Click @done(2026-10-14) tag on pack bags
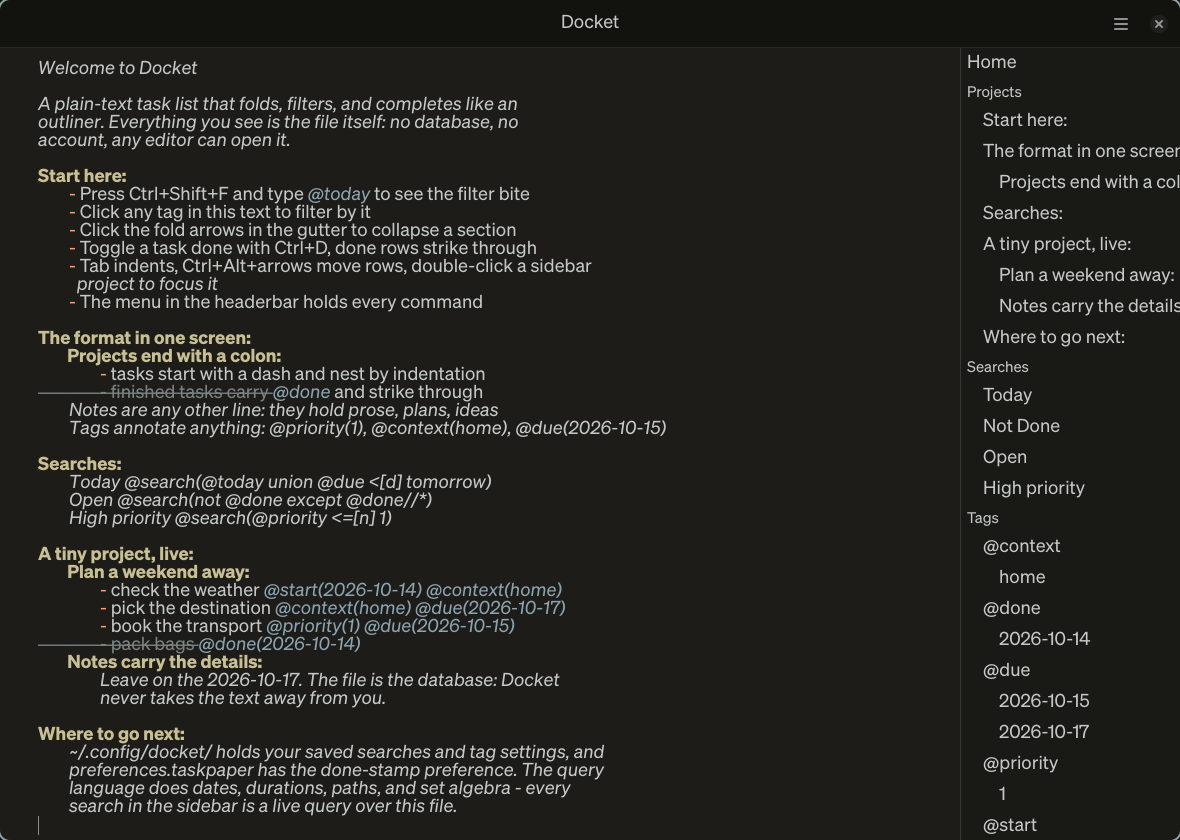Viewport: 1180px width, 840px height. [x=279, y=644]
